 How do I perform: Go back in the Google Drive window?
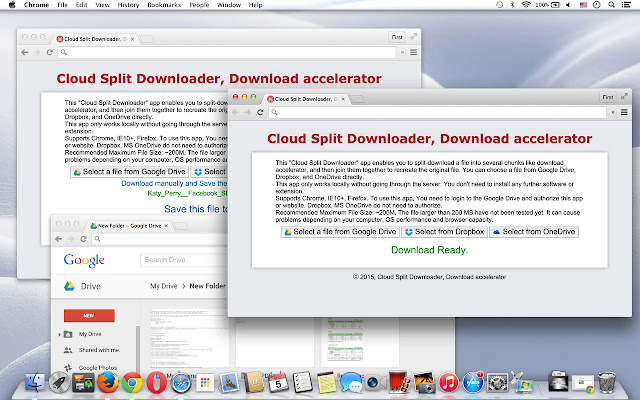[59, 239]
